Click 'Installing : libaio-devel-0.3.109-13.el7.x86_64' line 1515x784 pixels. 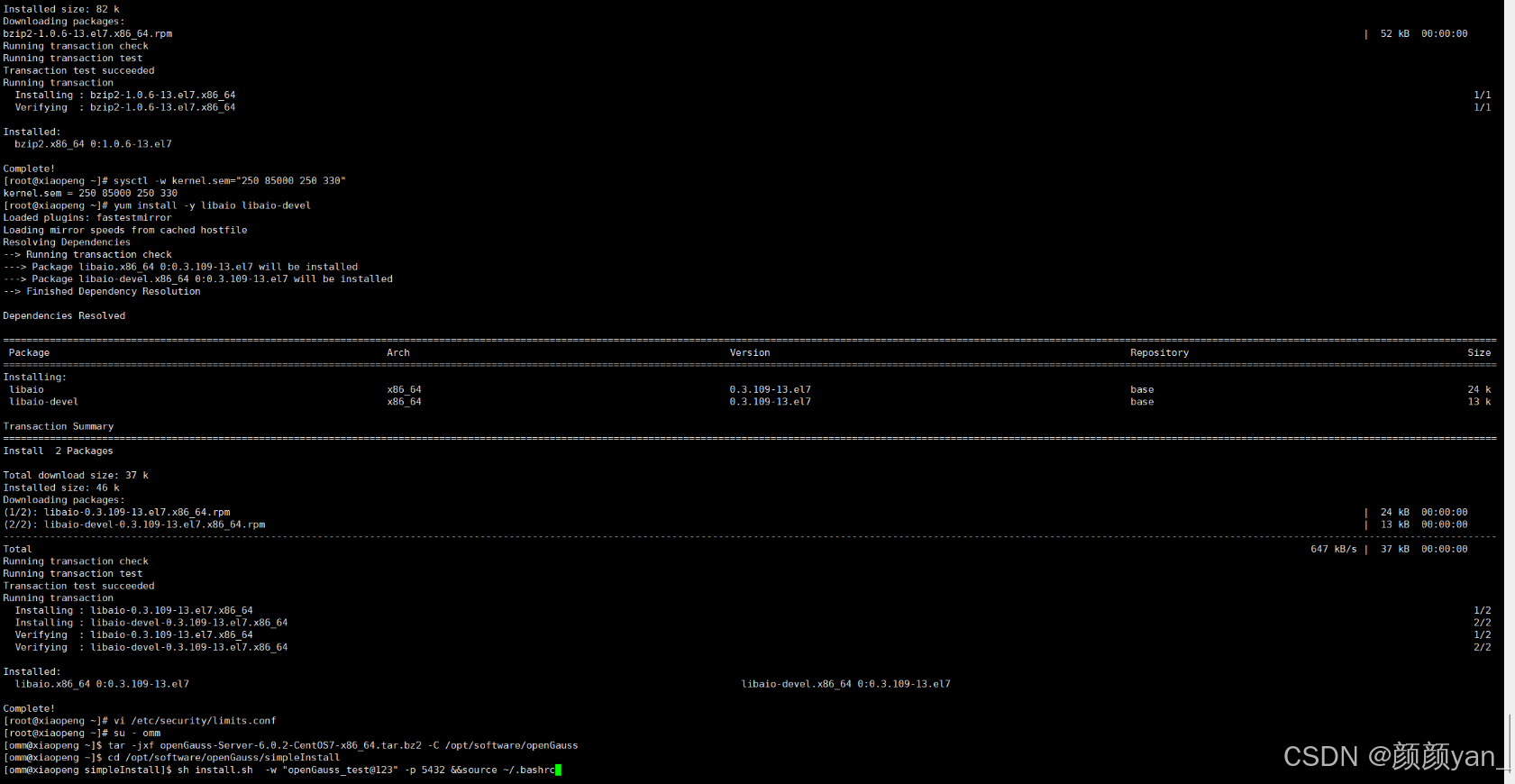[x=151, y=623]
